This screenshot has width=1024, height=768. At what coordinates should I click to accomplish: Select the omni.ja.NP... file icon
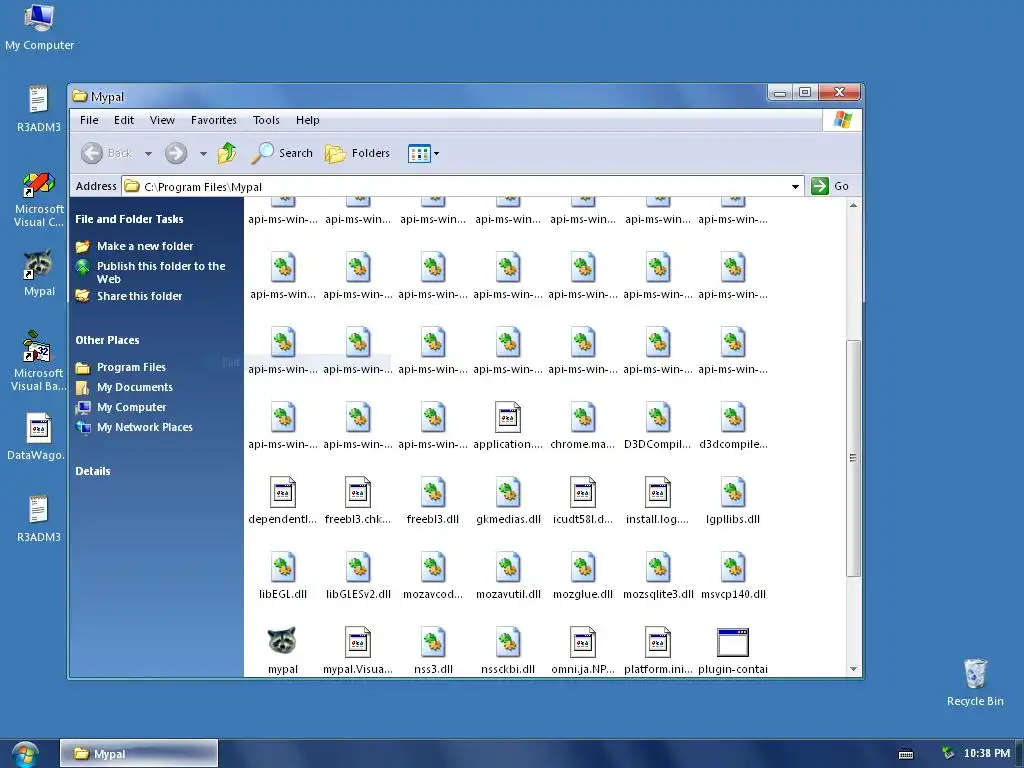(x=583, y=642)
